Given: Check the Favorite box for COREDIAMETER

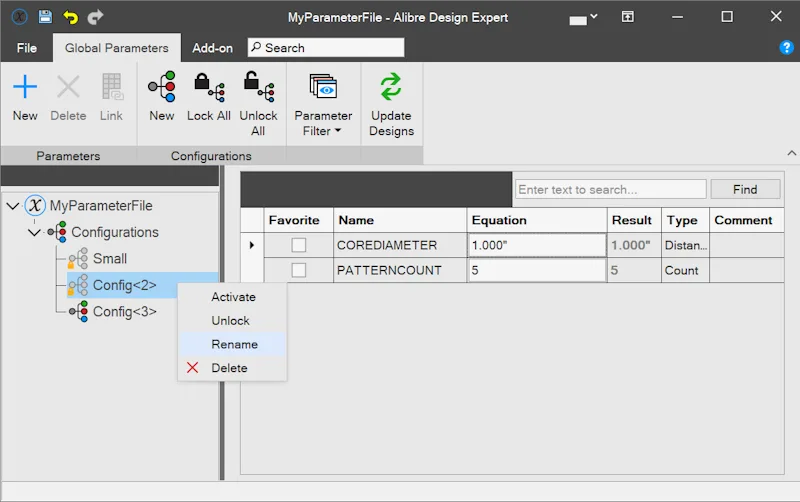Looking at the screenshot, I should (298, 245).
